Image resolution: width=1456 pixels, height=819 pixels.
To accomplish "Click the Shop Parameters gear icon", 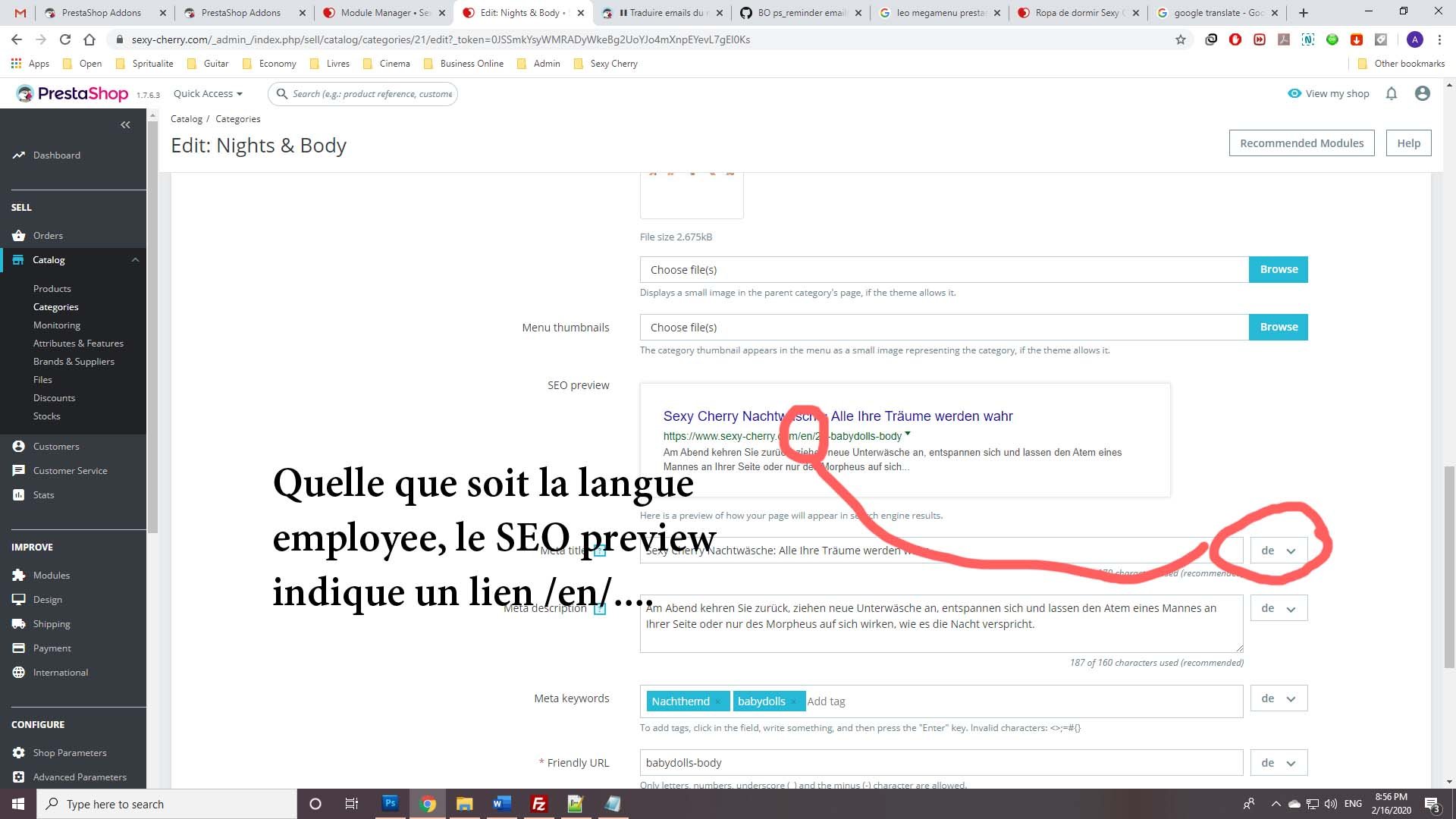I will point(18,752).
